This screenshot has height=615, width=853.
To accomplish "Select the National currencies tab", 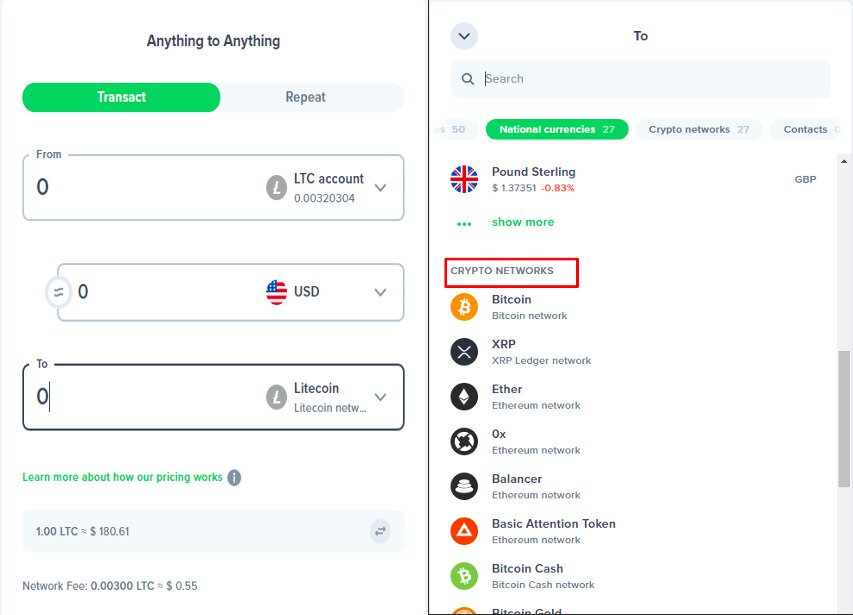I will [557, 129].
